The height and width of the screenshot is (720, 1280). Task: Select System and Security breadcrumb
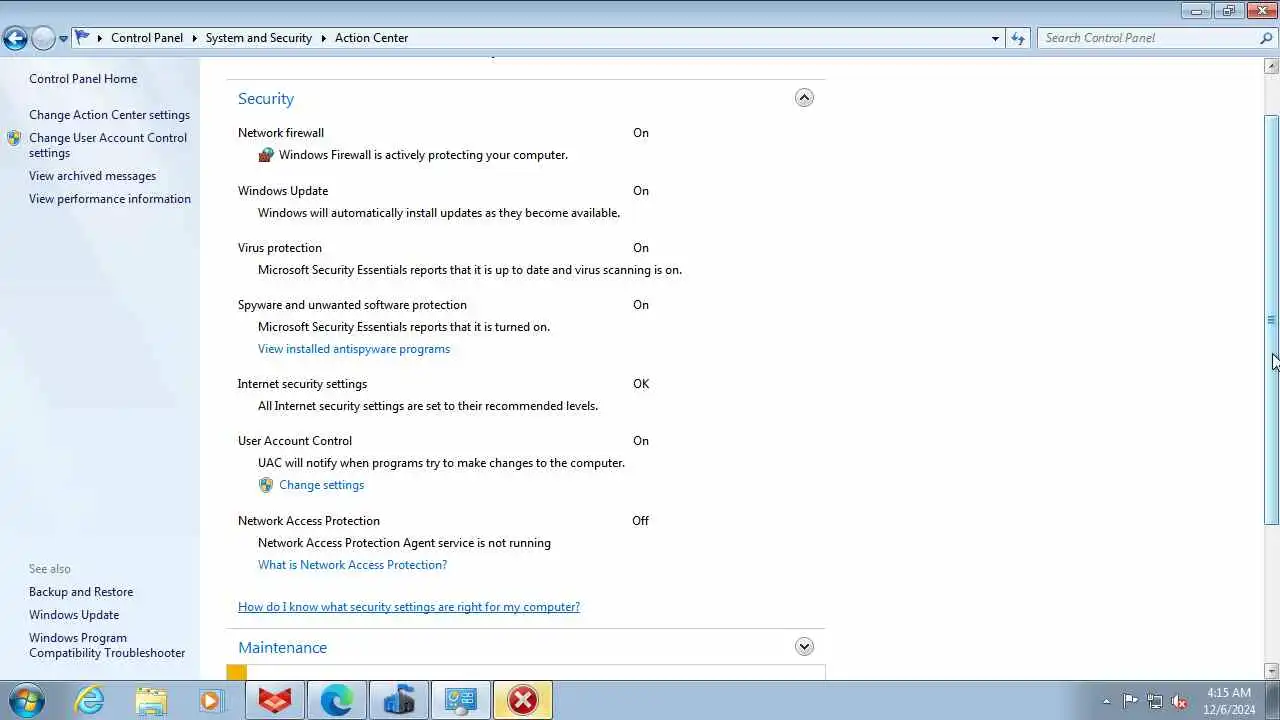[259, 38]
